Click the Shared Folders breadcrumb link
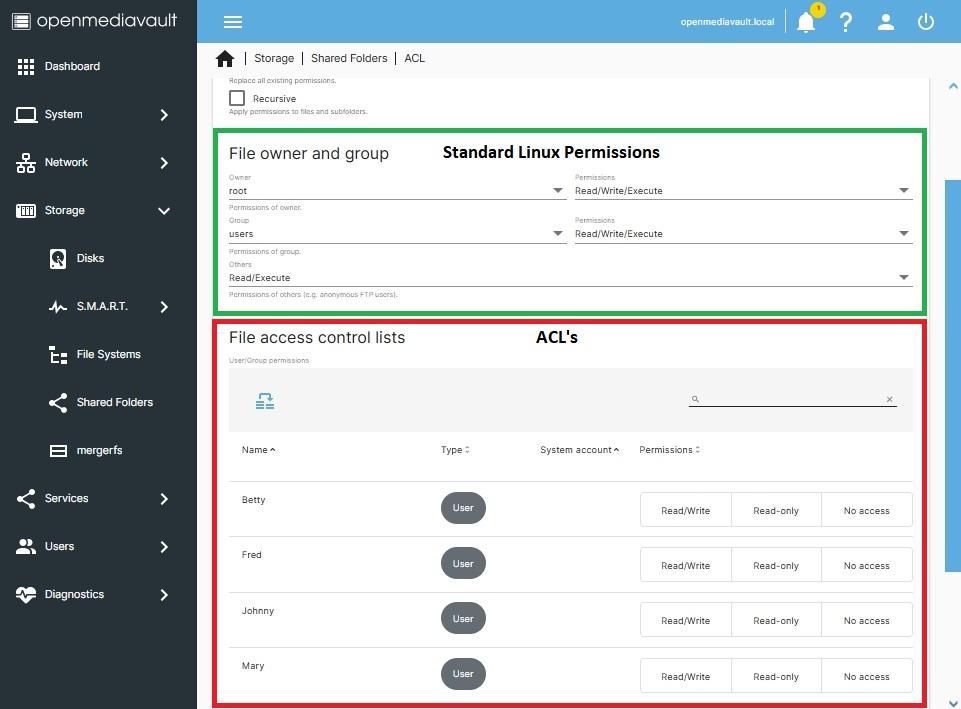Screen dimensions: 961x709 (x=349, y=58)
